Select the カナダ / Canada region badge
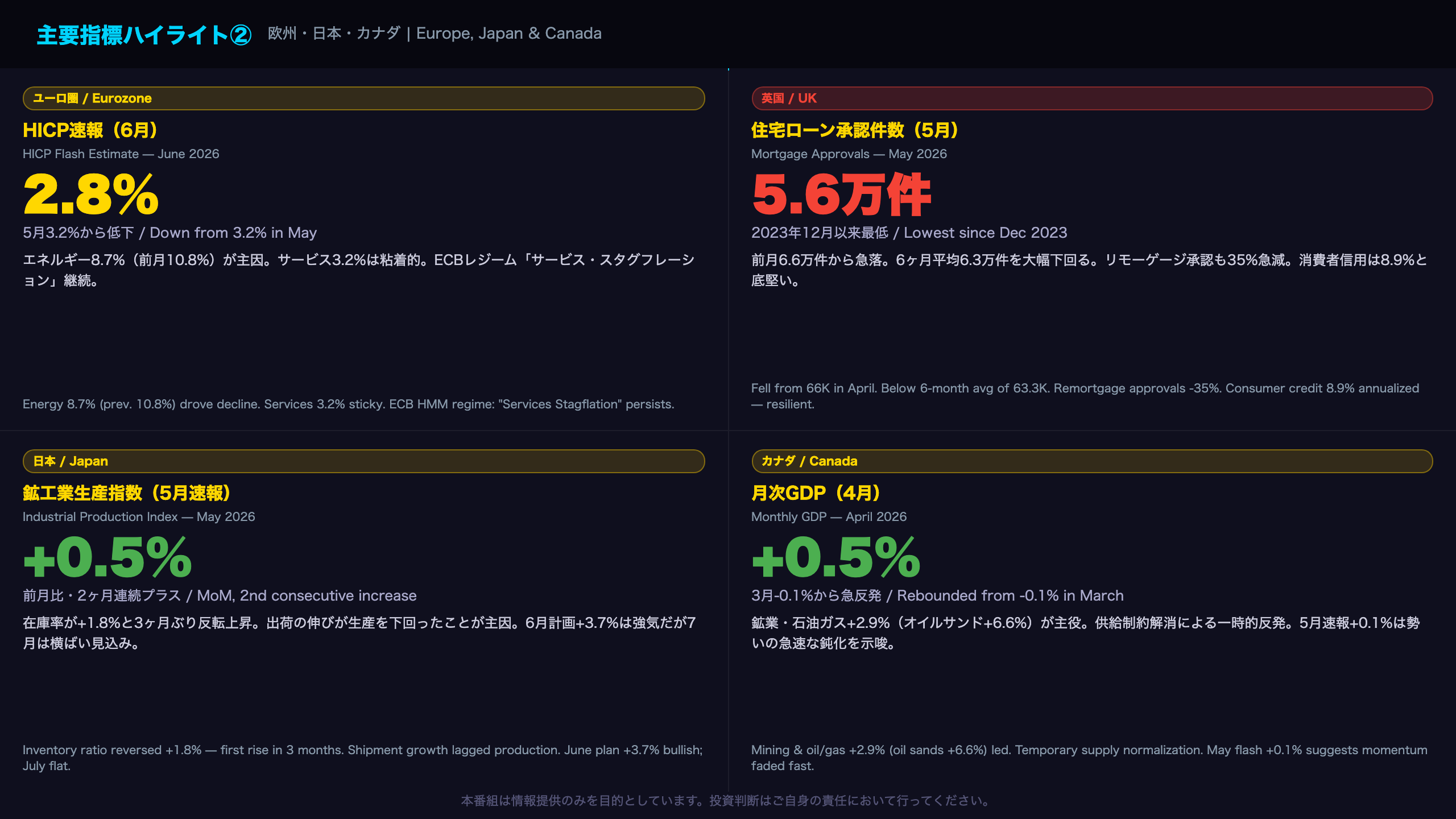 click(x=1091, y=461)
